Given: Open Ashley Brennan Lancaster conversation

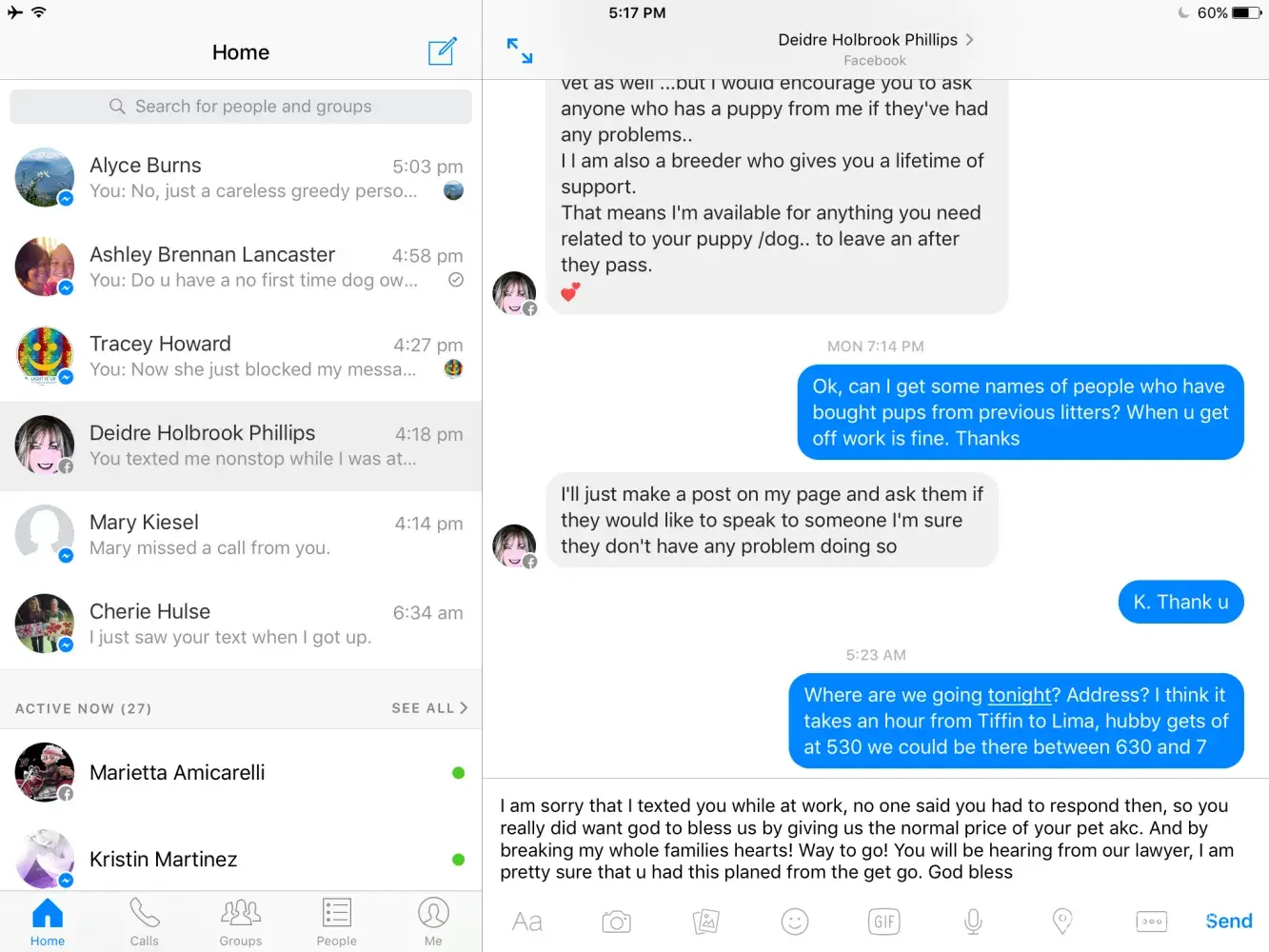Looking at the screenshot, I should pos(241,267).
